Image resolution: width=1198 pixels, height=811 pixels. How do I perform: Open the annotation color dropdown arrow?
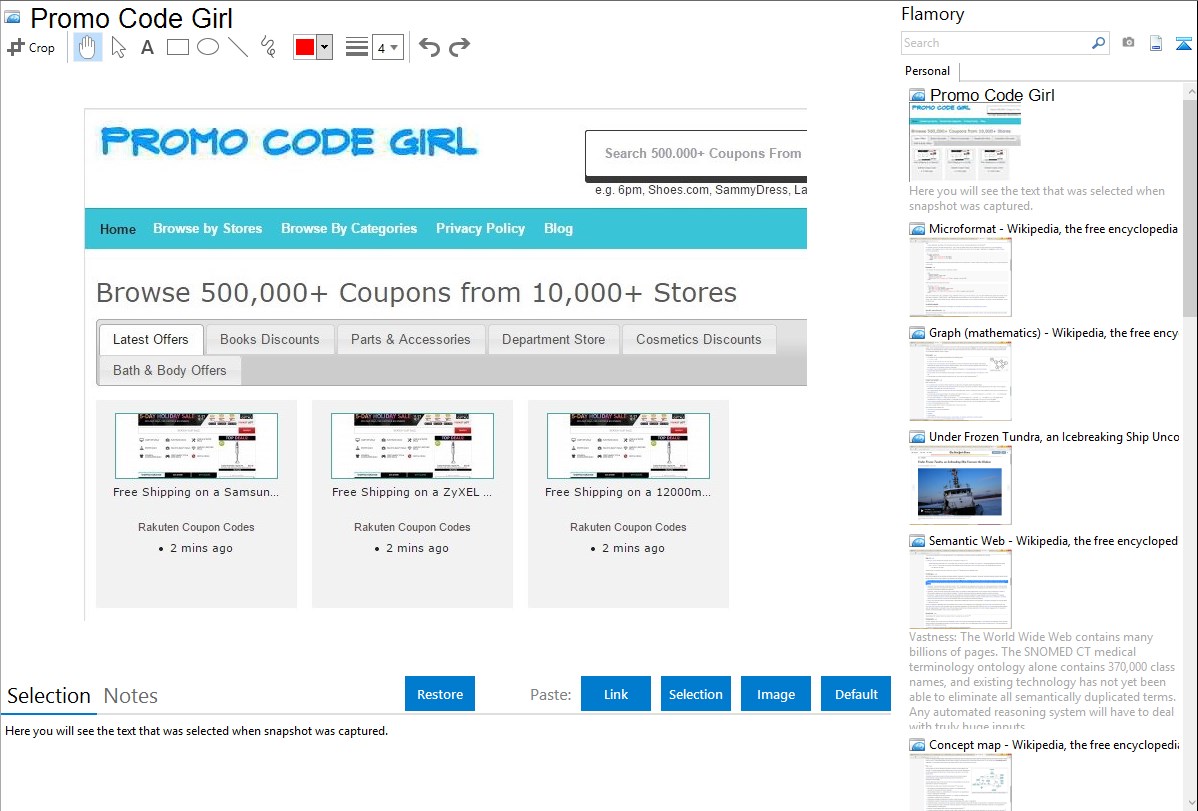(x=325, y=47)
